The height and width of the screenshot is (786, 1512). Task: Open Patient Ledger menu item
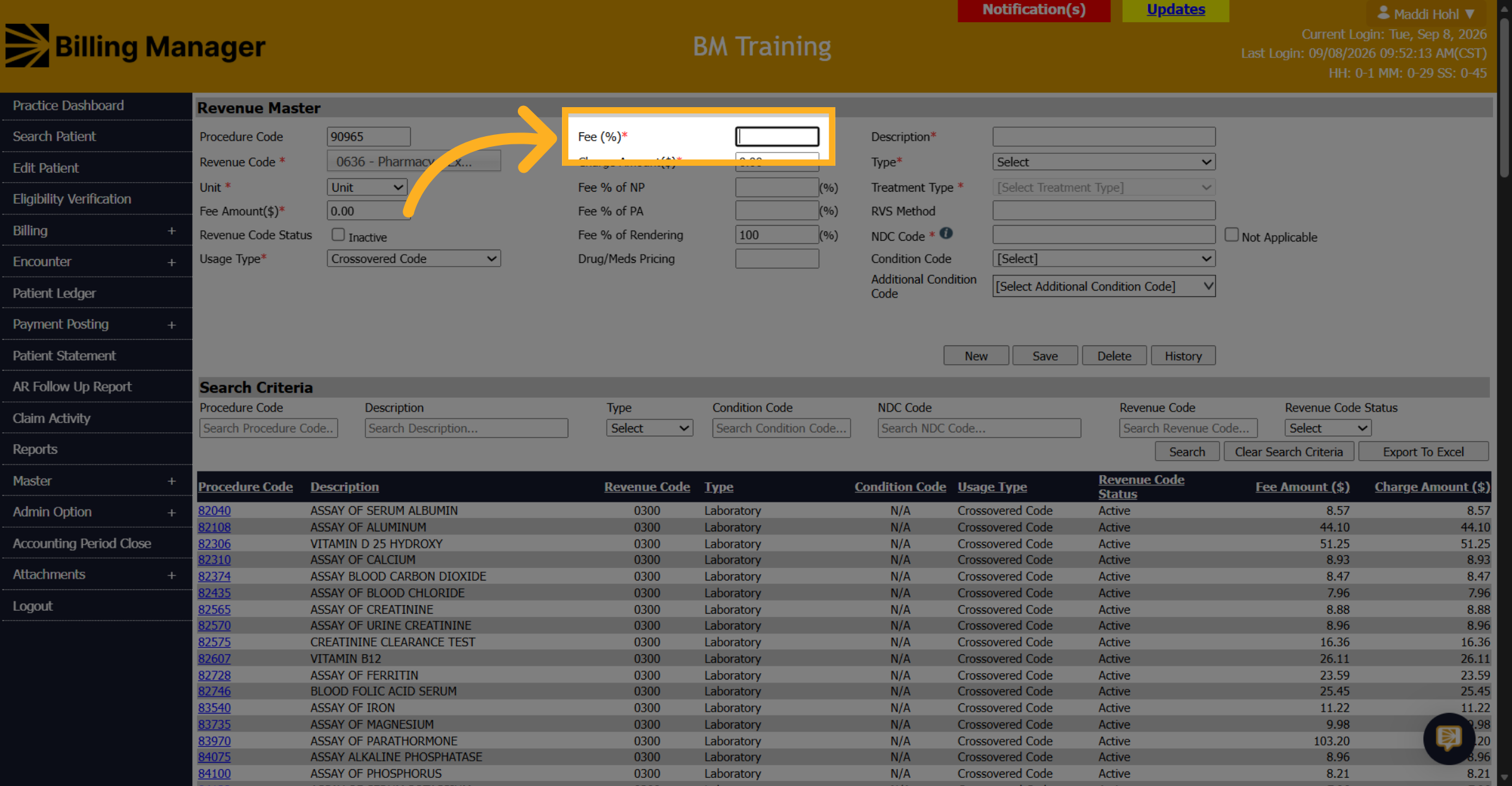click(x=54, y=293)
